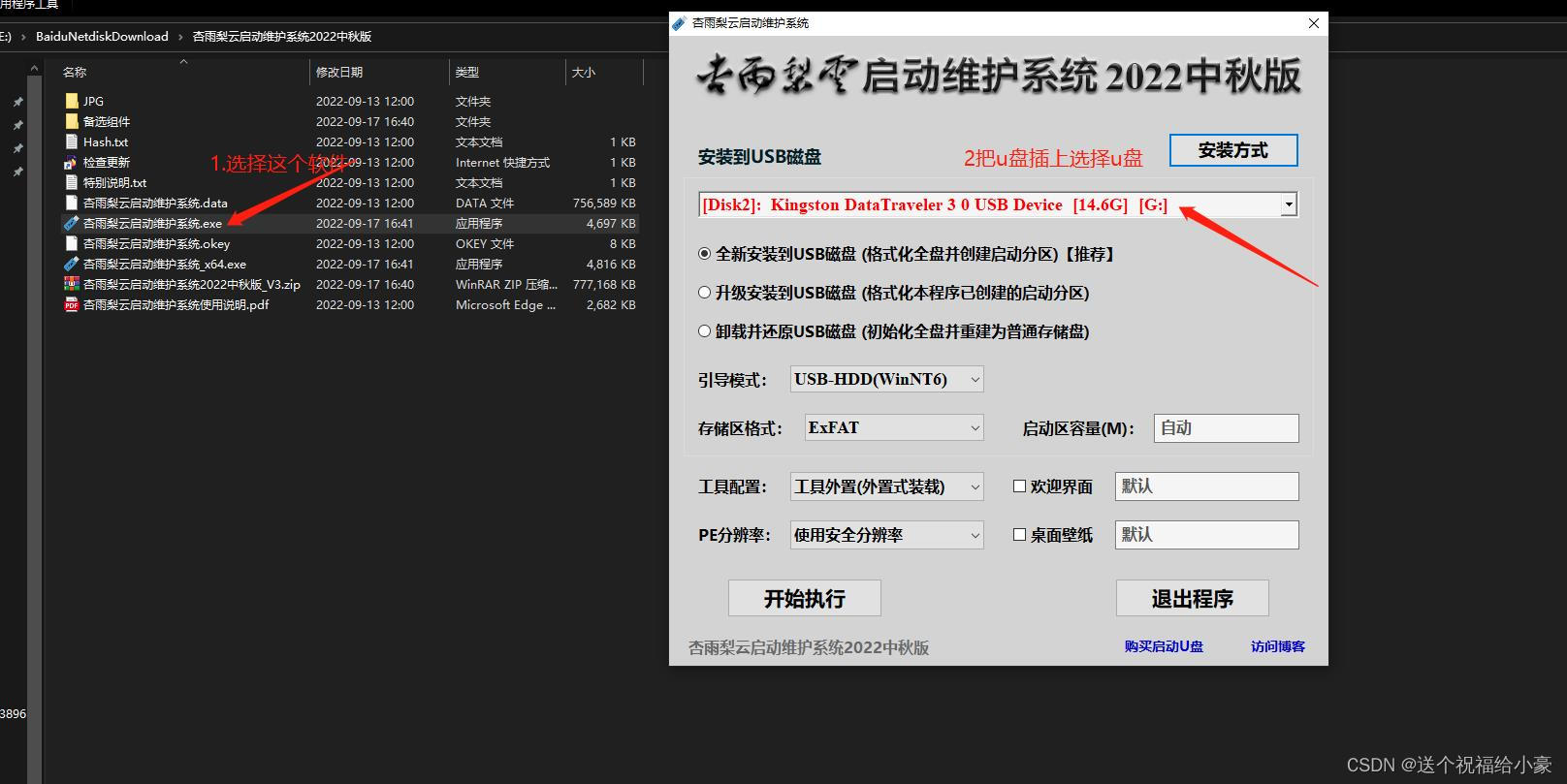
Task: Click the 杏雨梨云启动维护系统2022中秋版 breadcrumb
Action: (x=282, y=36)
